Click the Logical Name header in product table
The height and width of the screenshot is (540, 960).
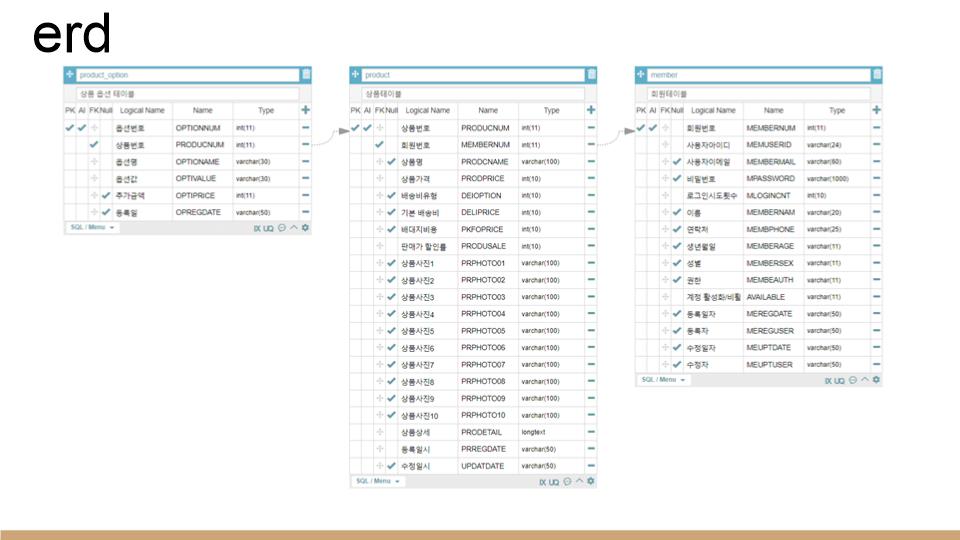427,110
